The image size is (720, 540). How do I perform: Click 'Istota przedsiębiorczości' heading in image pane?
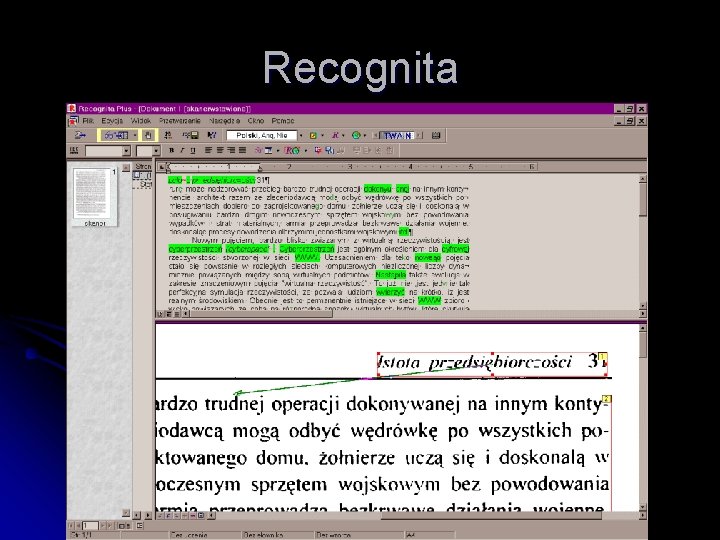tap(474, 362)
